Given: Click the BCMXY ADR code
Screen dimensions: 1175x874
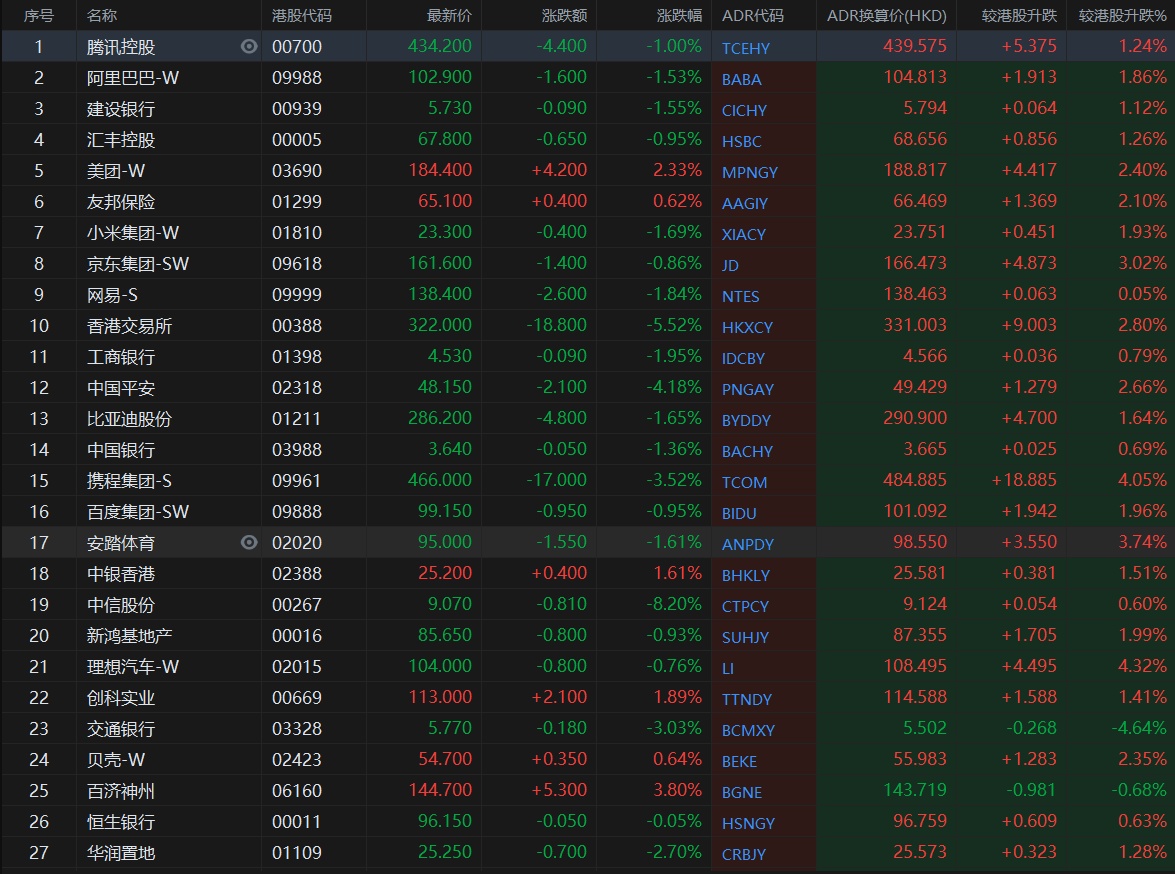Looking at the screenshot, I should point(748,730).
